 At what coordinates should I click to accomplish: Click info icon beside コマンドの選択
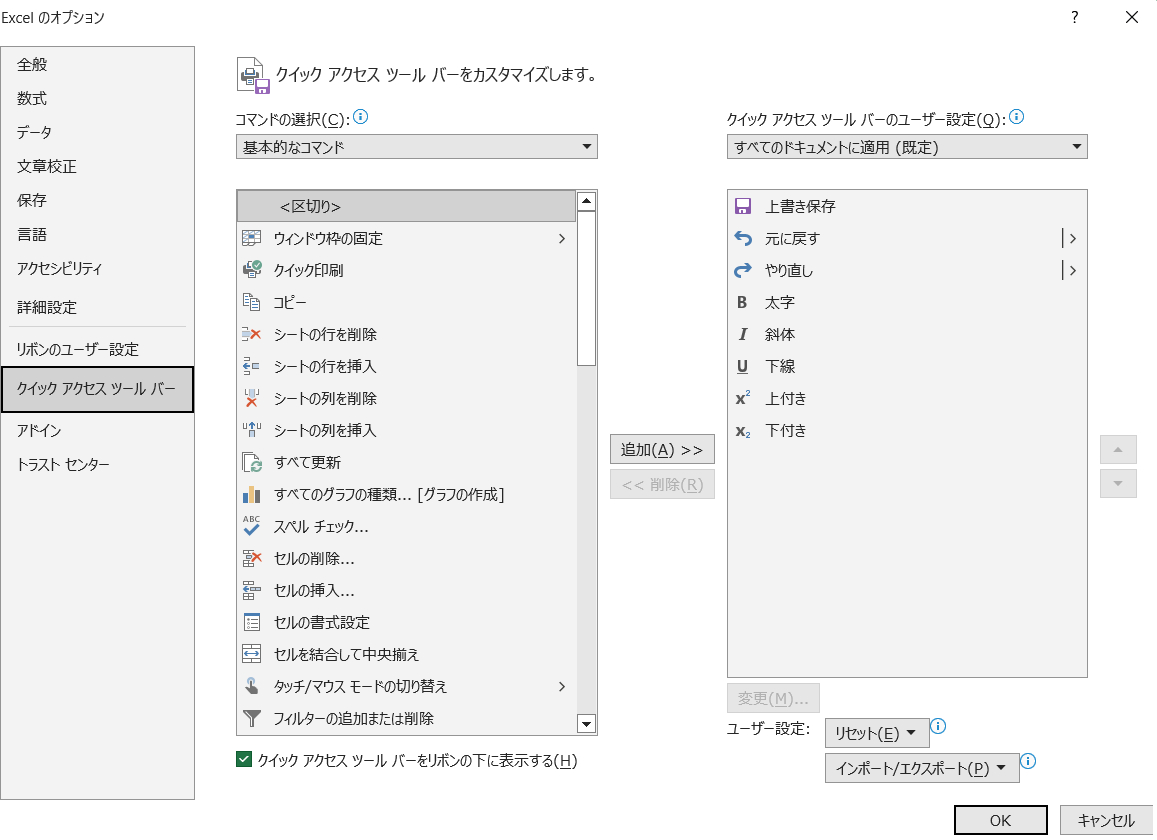360,117
